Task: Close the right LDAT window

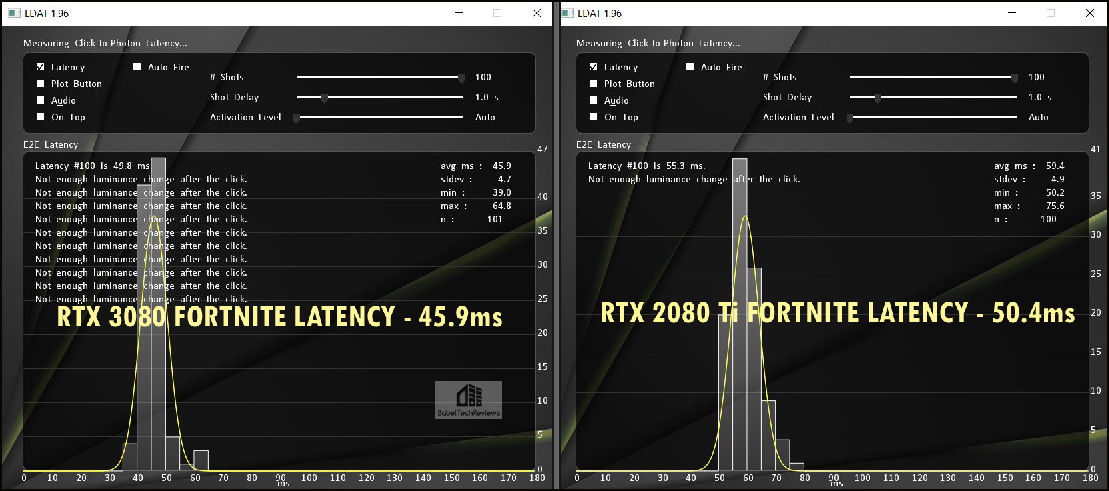Action: point(1091,13)
